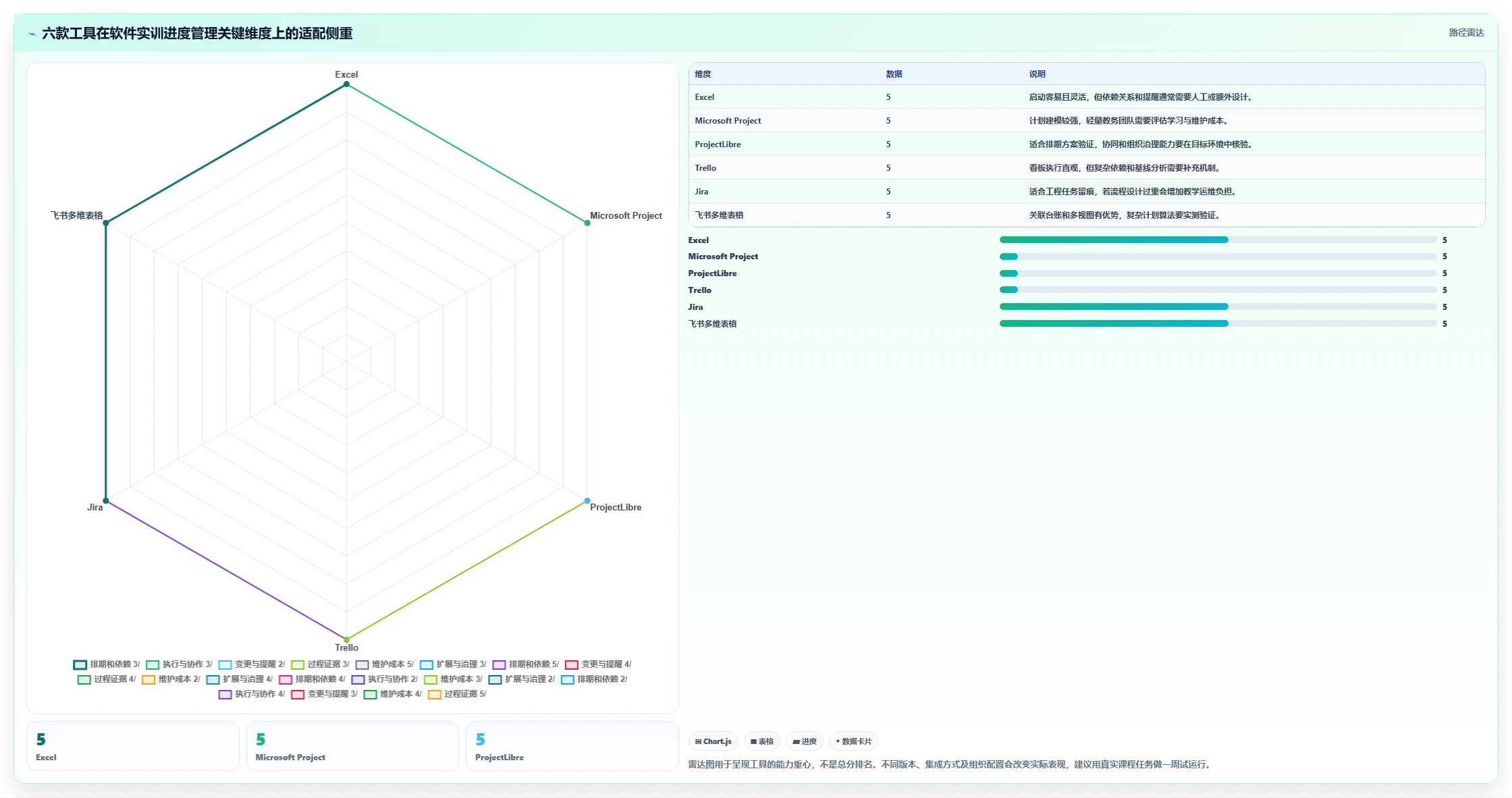Select the Jira radar data point
Image resolution: width=1512 pixels, height=798 pixels.
(x=106, y=501)
